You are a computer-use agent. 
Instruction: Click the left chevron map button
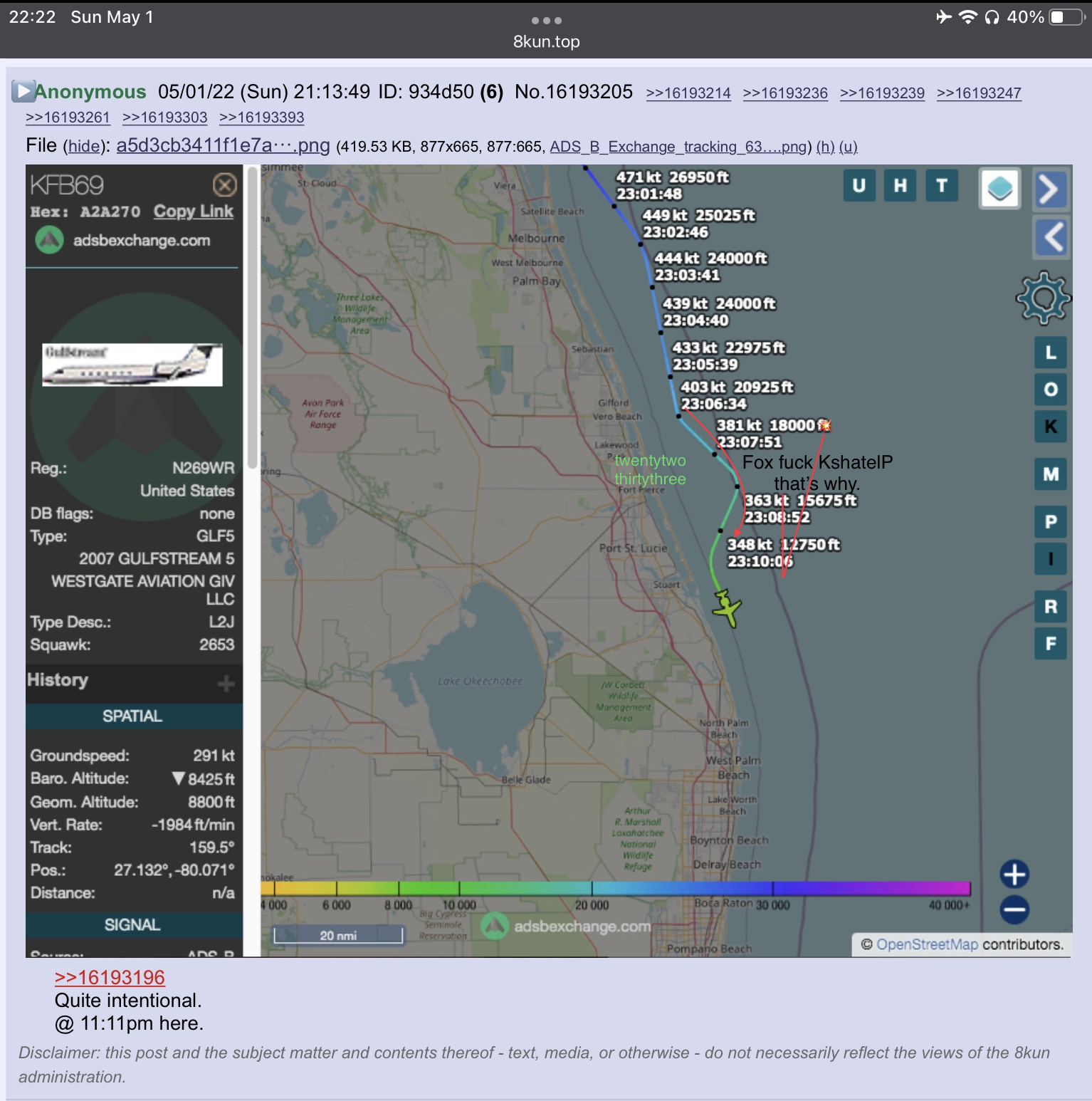point(1050,237)
